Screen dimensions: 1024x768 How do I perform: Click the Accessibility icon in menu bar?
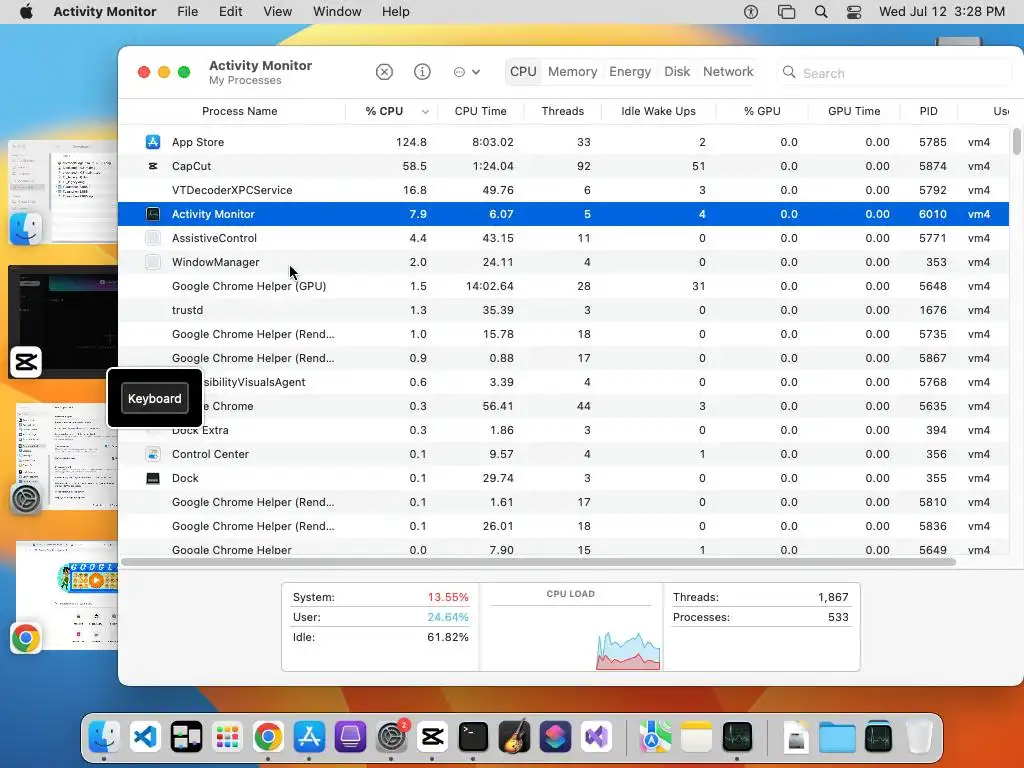click(751, 12)
